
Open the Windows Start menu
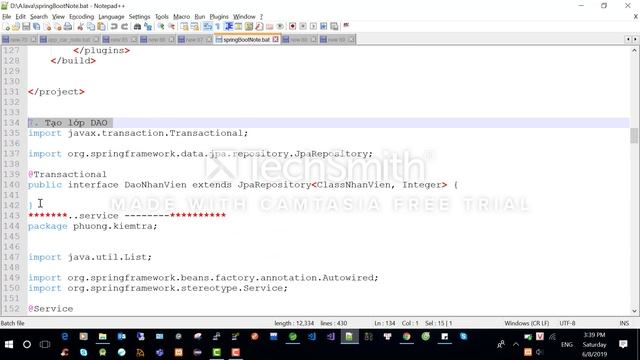click(9, 344)
